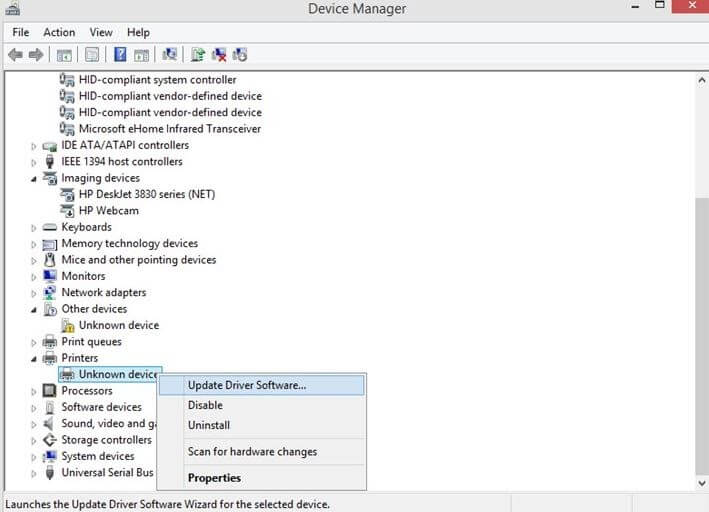Click the Uninstall device red X toolbar icon

click(x=219, y=55)
